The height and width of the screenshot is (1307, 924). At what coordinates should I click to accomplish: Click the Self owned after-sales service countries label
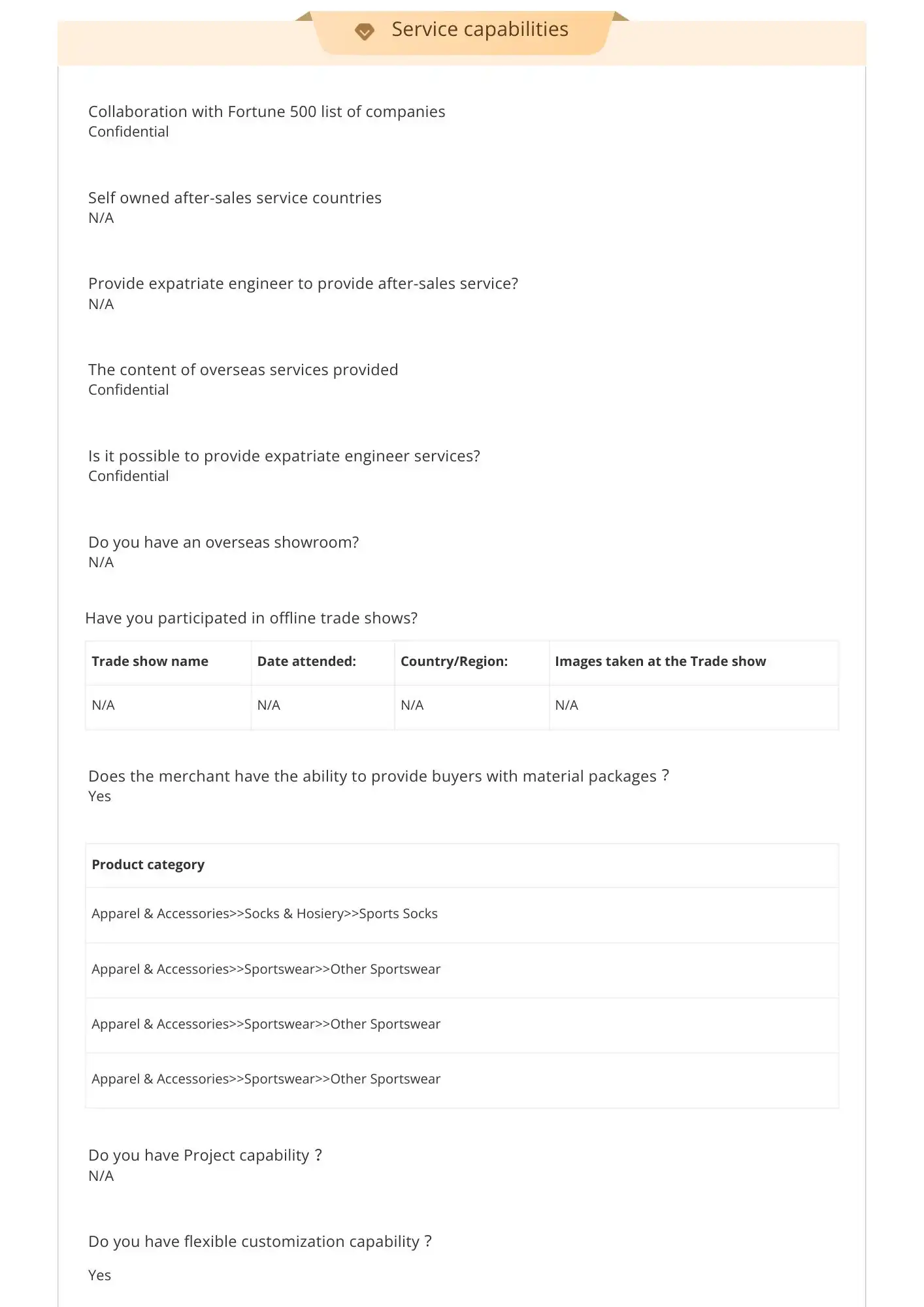(235, 198)
